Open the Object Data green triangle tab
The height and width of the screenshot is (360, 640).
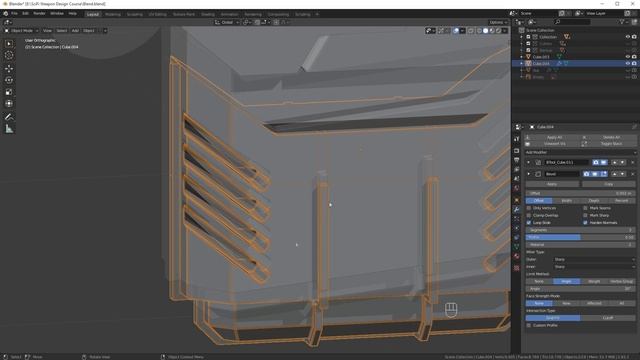click(517, 247)
